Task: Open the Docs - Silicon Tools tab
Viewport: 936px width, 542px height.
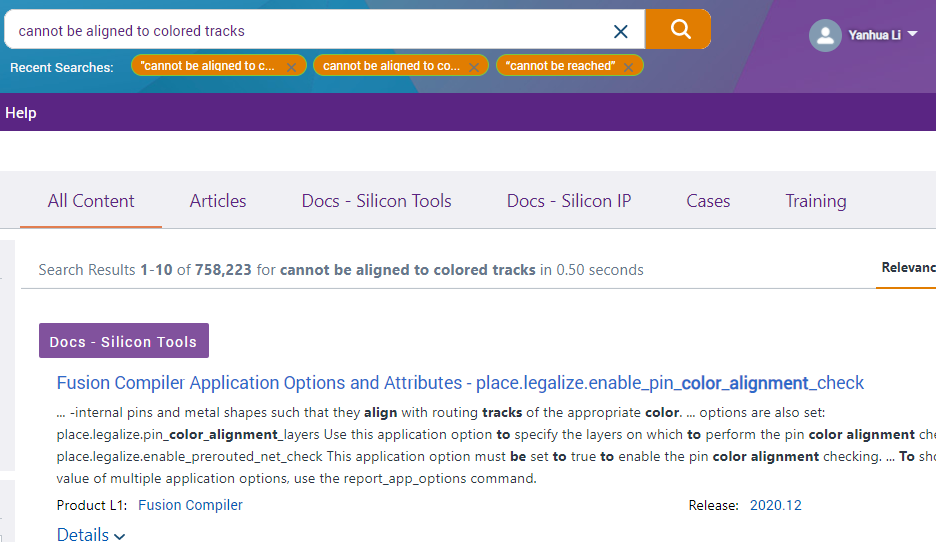Action: pyautogui.click(x=376, y=201)
